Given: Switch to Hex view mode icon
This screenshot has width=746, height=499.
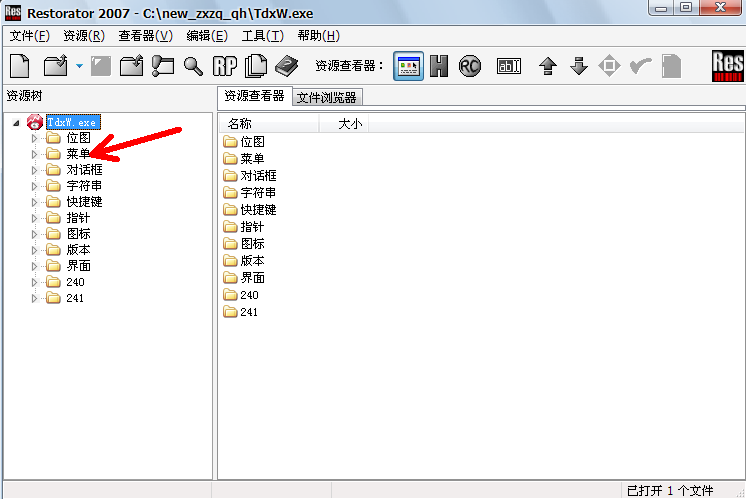Looking at the screenshot, I should (439, 66).
